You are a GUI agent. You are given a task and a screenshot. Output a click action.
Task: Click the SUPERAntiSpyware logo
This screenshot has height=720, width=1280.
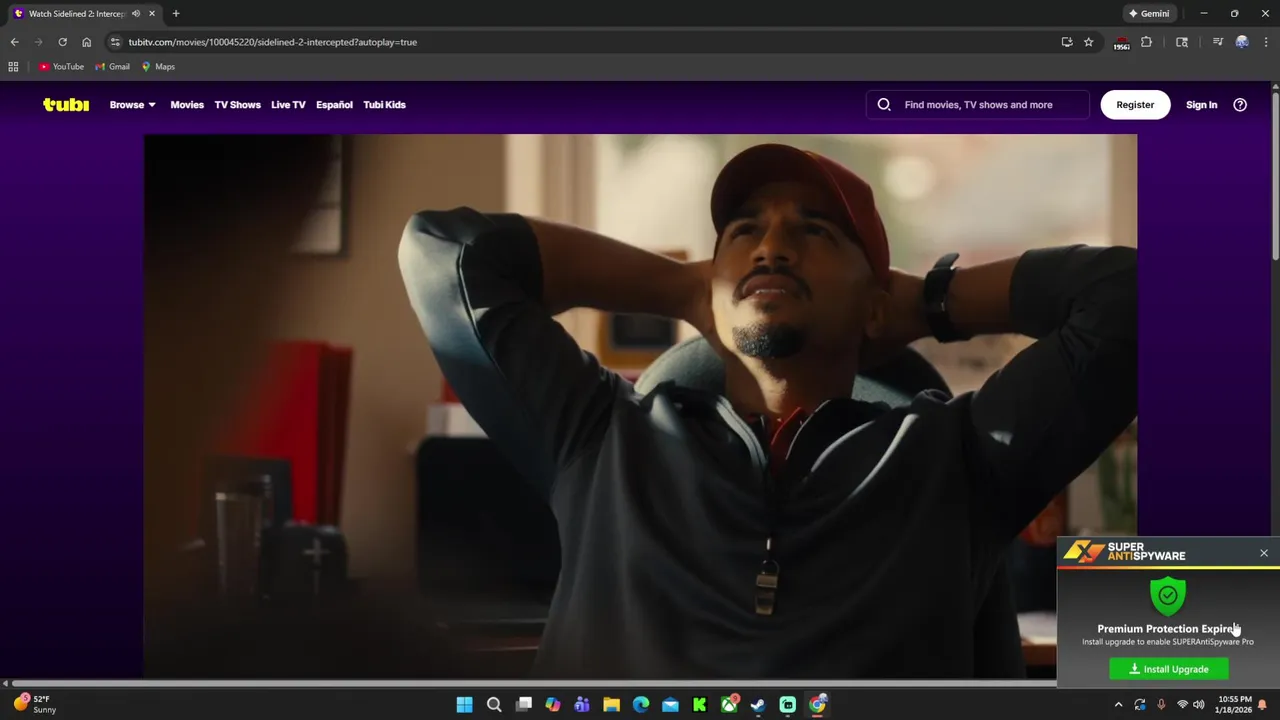pyautogui.click(x=1124, y=551)
